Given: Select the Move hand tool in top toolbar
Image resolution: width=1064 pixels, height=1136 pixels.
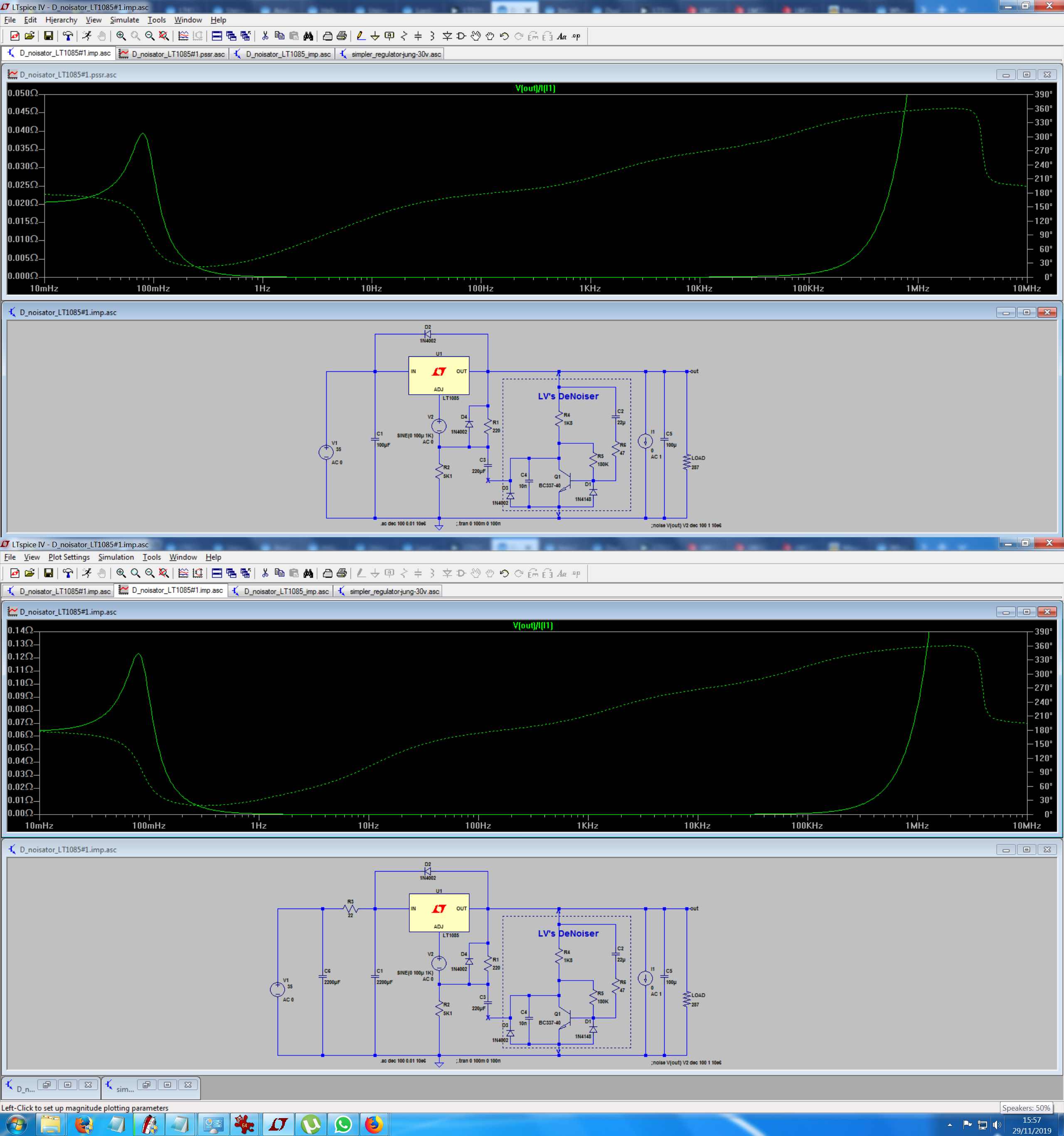Looking at the screenshot, I should pyautogui.click(x=476, y=36).
